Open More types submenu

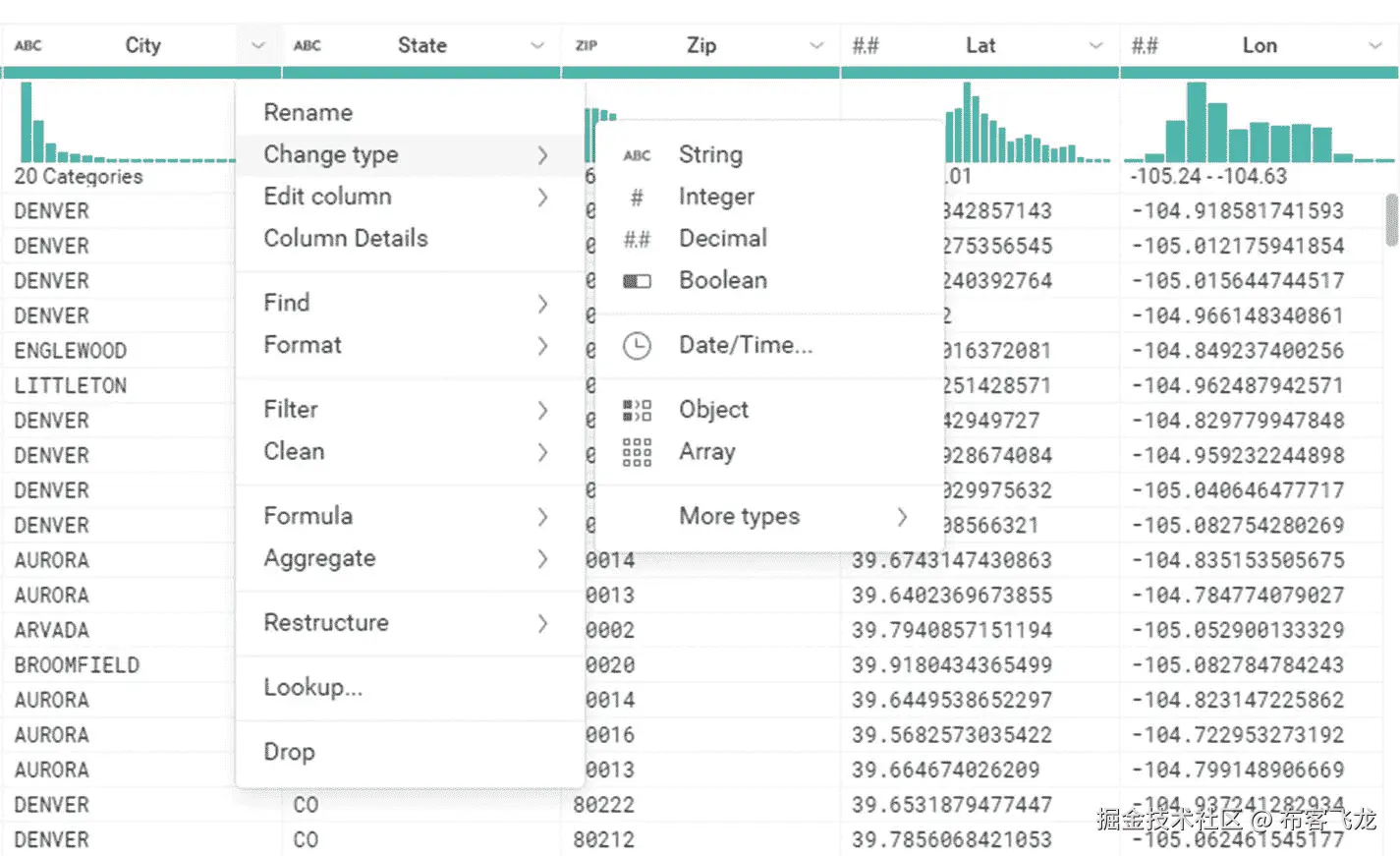(x=768, y=516)
